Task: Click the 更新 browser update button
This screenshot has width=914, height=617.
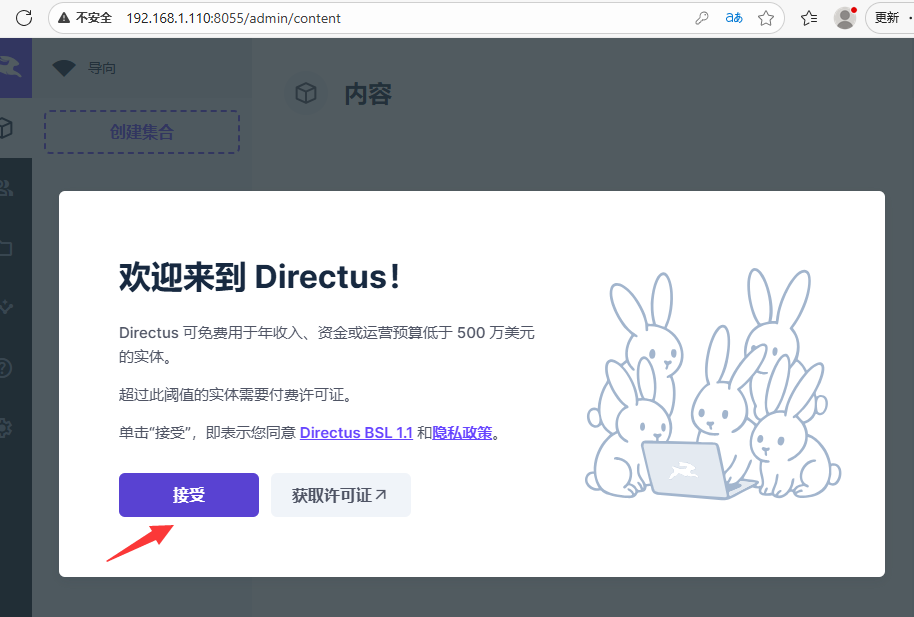Action: coord(887,18)
